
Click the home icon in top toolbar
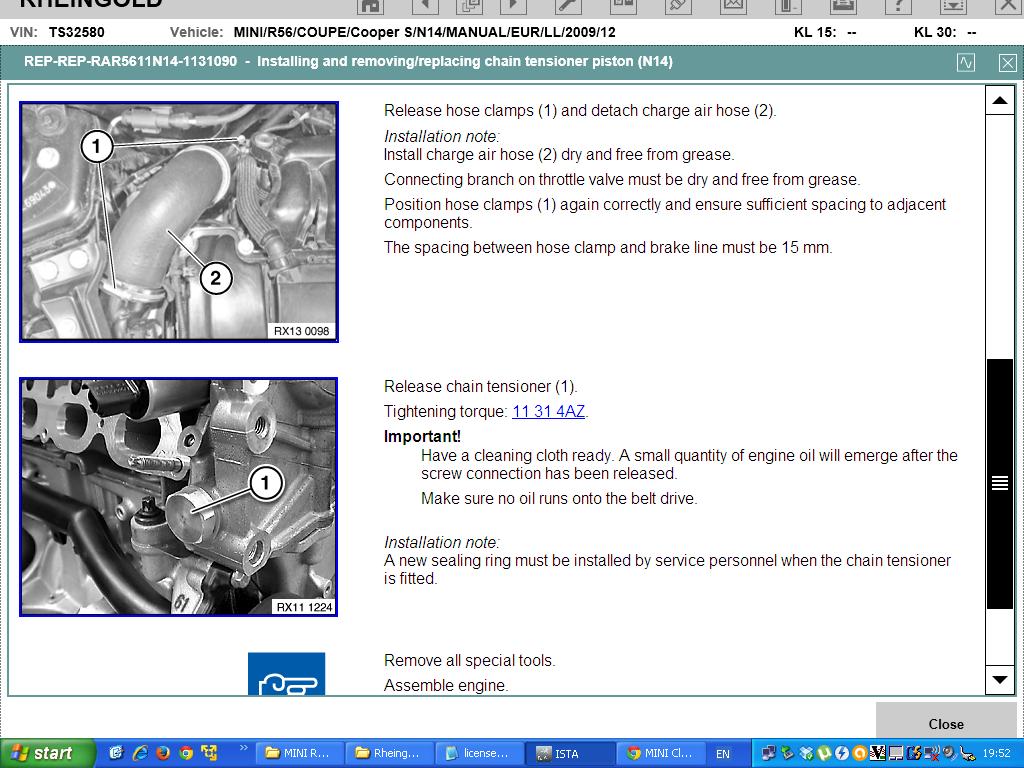(x=370, y=6)
